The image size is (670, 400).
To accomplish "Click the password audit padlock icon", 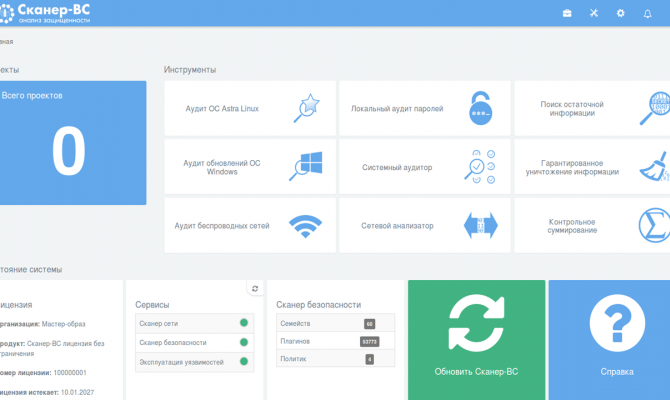I will (481, 108).
